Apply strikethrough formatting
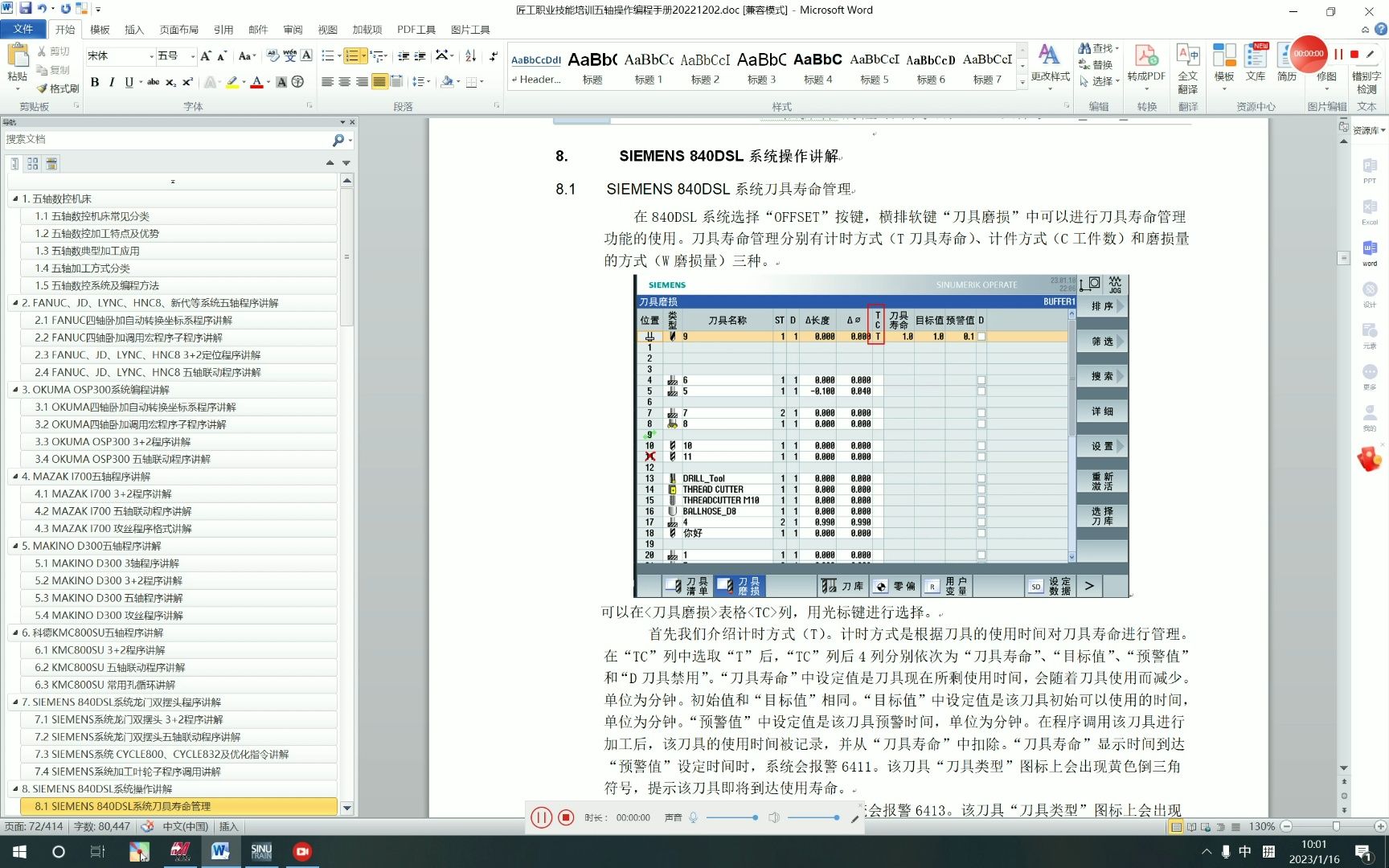Image resolution: width=1389 pixels, height=868 pixels. pyautogui.click(x=153, y=82)
